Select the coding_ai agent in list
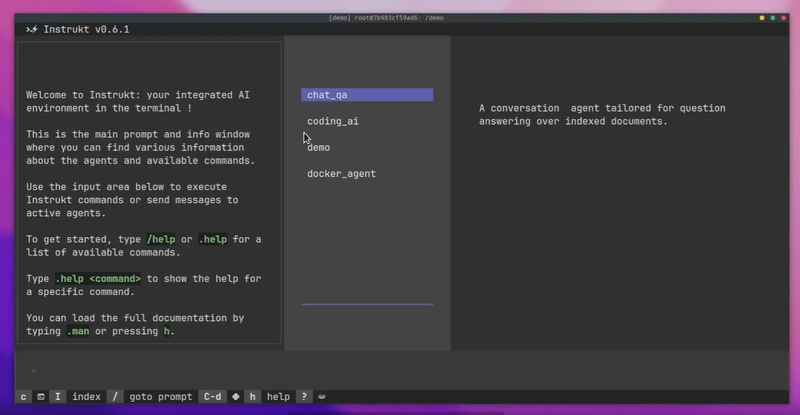 [x=333, y=121]
